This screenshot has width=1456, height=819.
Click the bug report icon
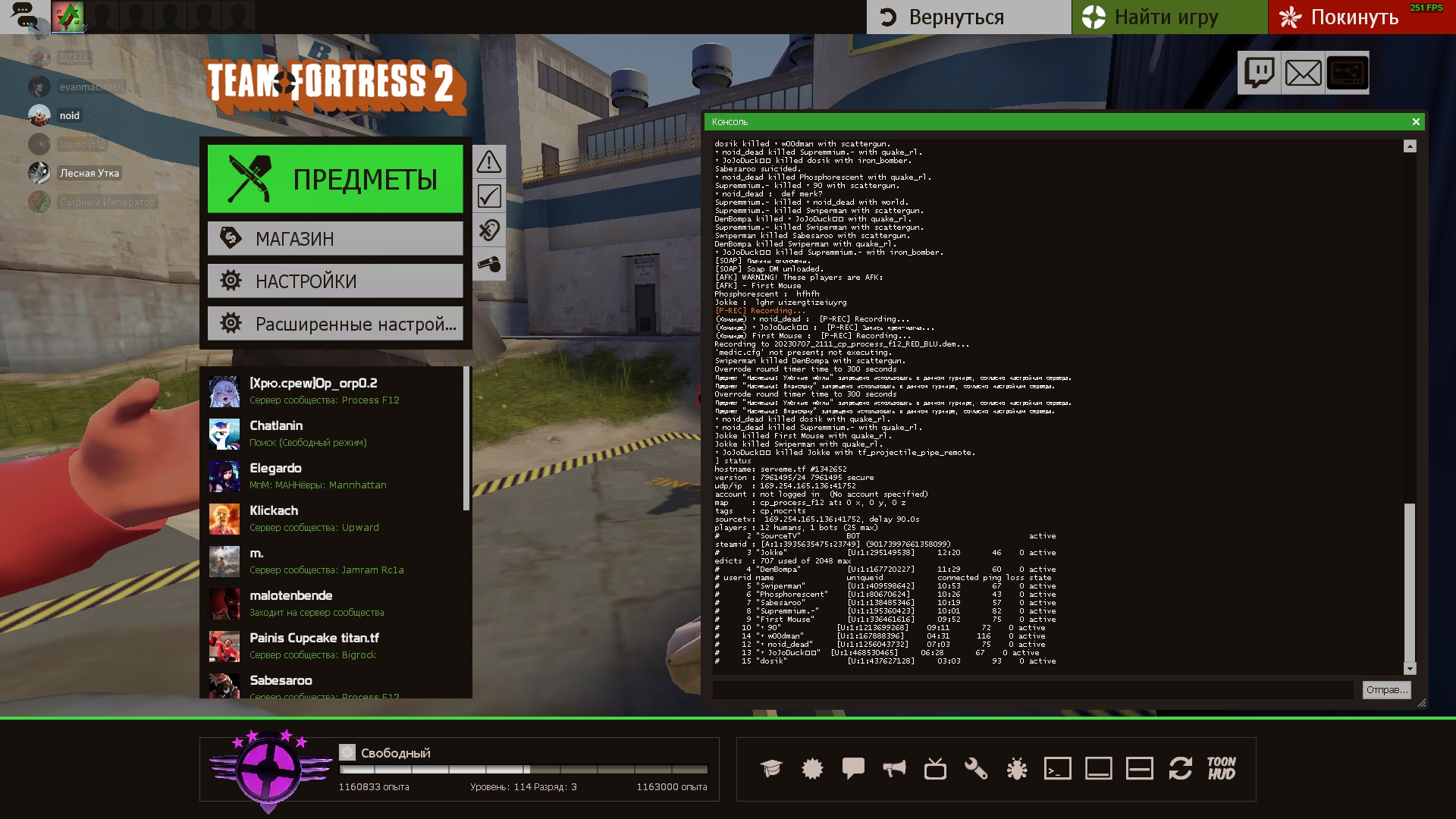point(1017,769)
